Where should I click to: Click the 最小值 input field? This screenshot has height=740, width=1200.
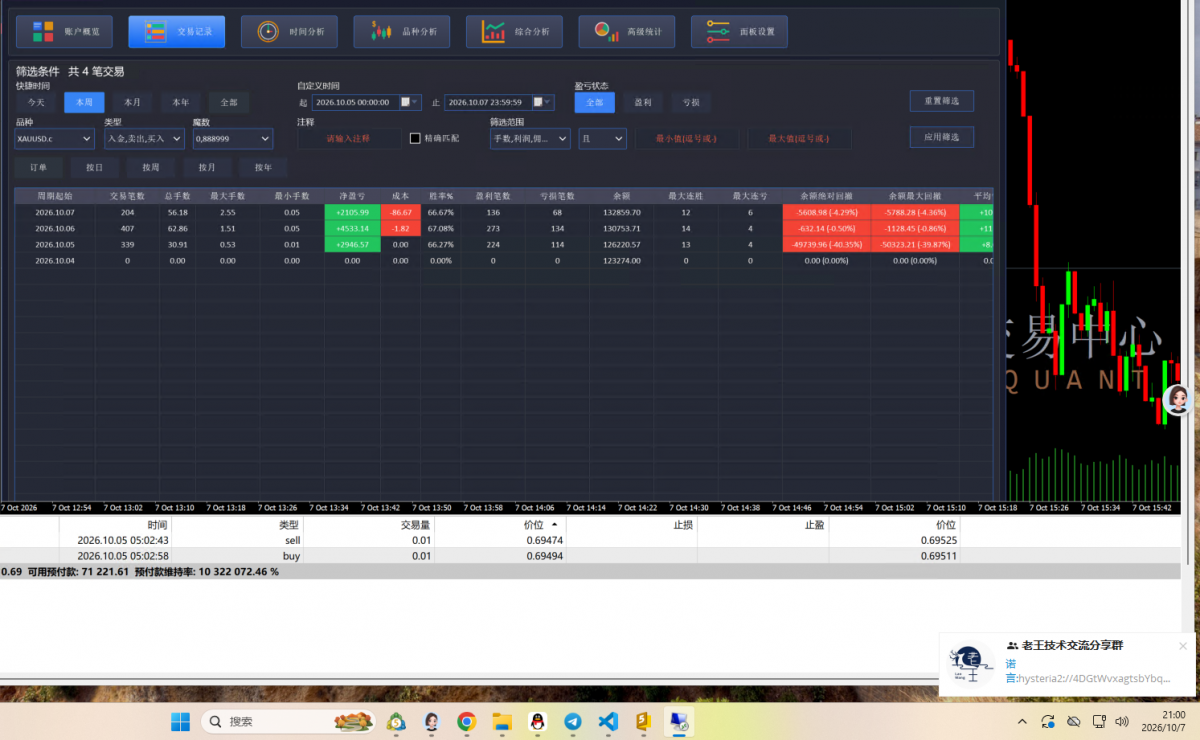(x=687, y=138)
